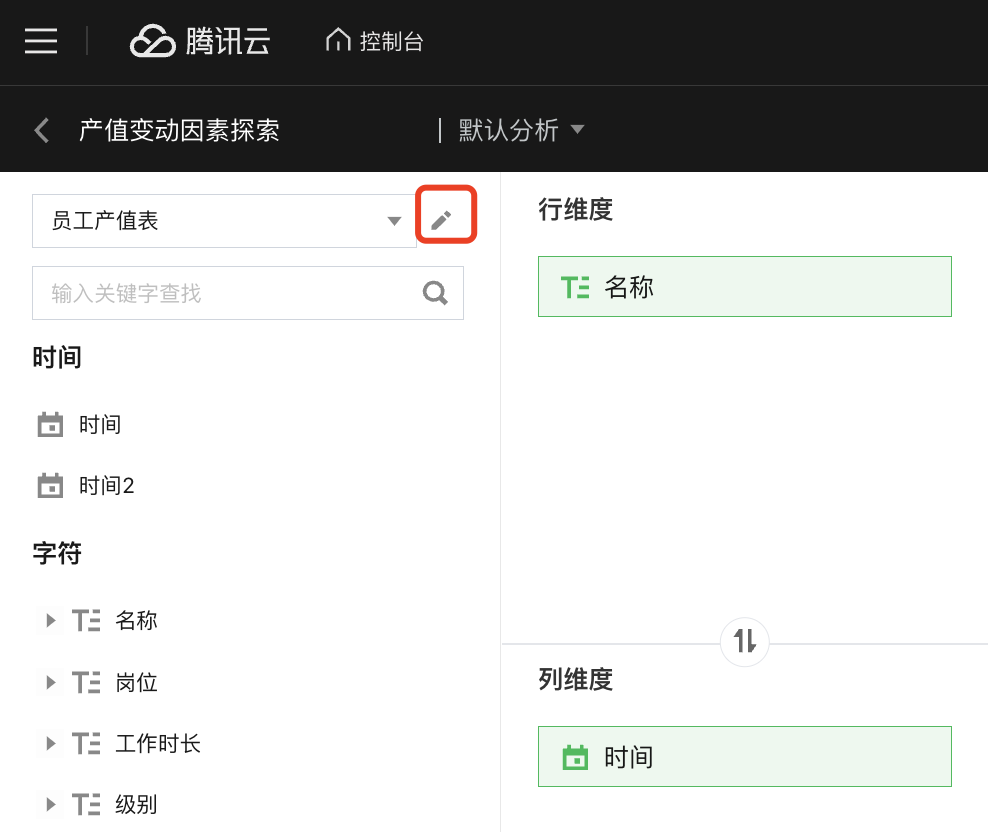Select the 级别 text field
Screen dimensions: 988x832
[136, 804]
